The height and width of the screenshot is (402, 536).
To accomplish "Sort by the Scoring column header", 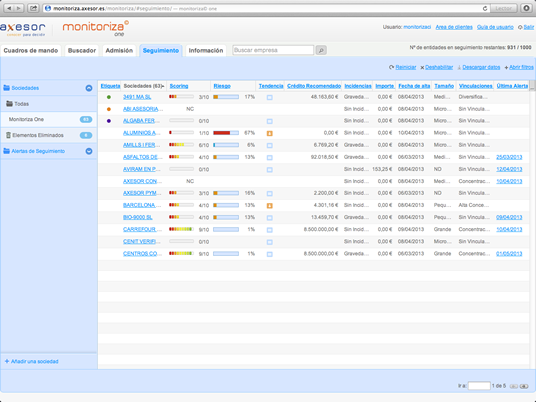I will [179, 86].
